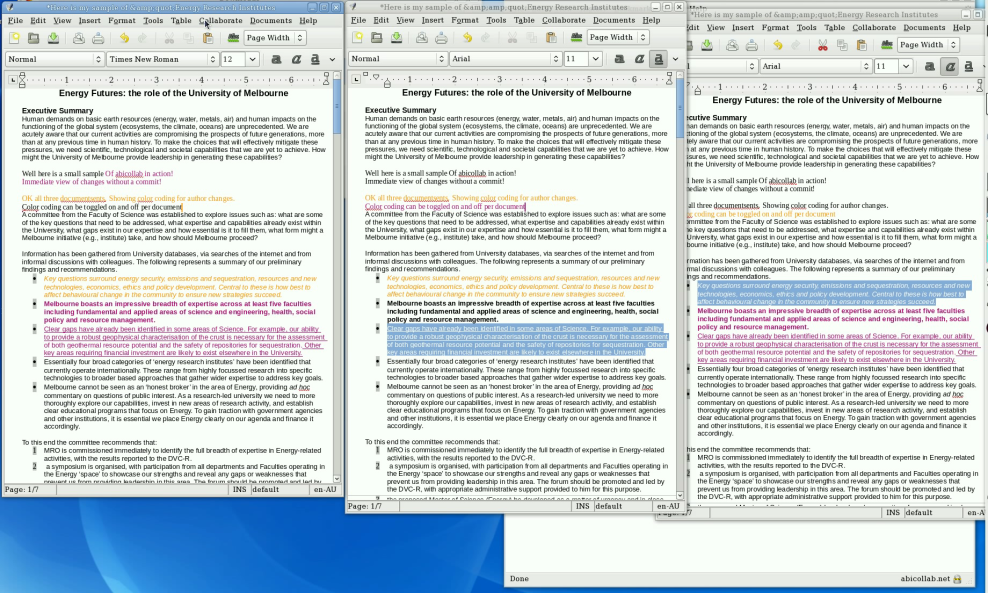Open the Table menu in the left window
Screen dimensions: 988x593
tap(181, 21)
